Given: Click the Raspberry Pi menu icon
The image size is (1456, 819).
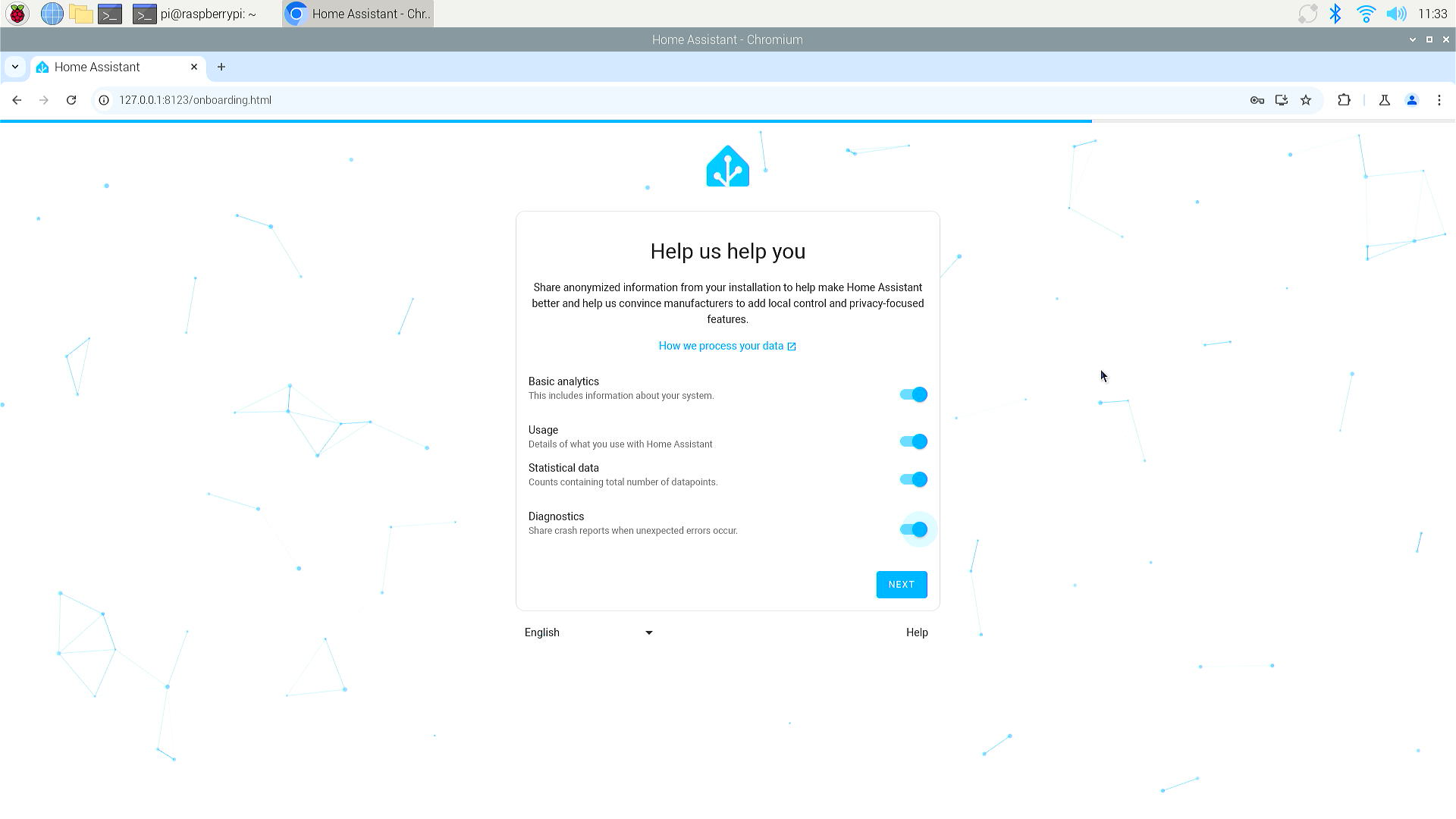Looking at the screenshot, I should pos(17,13).
